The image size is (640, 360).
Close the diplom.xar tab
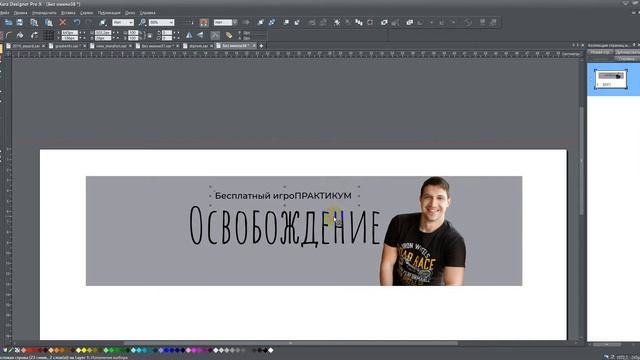tap(211, 46)
